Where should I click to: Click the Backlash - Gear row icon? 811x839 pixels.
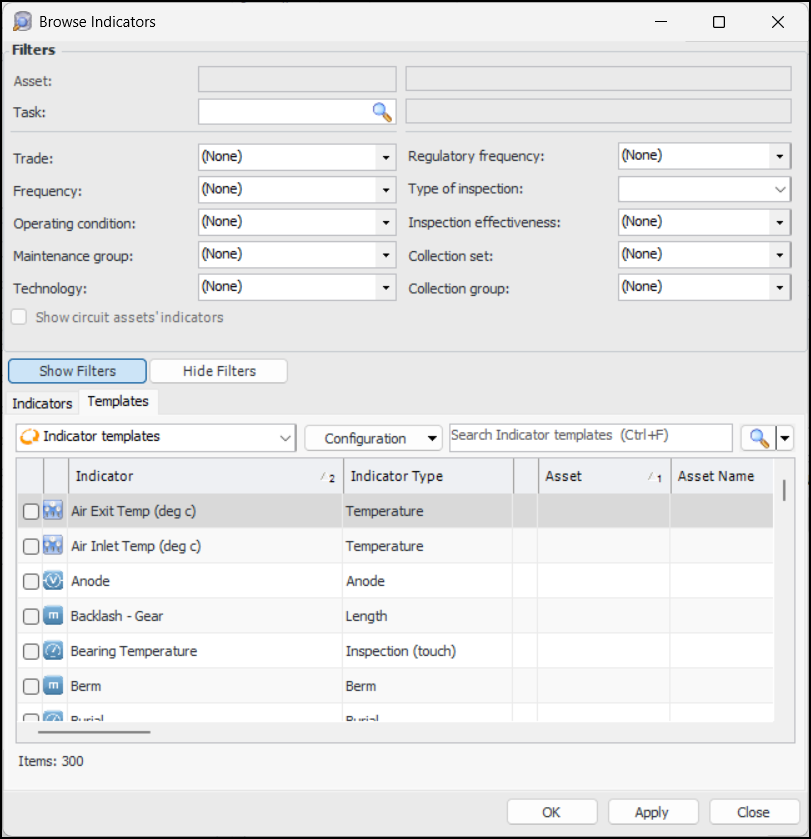click(x=53, y=616)
